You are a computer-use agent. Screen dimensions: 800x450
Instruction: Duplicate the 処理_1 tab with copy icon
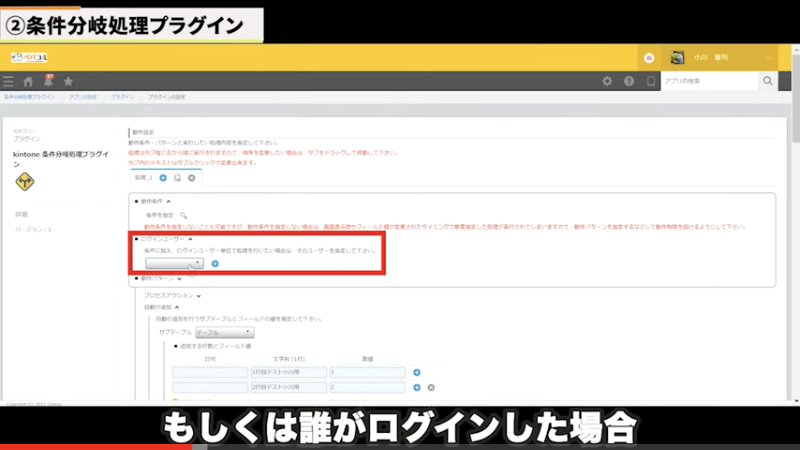point(177,177)
